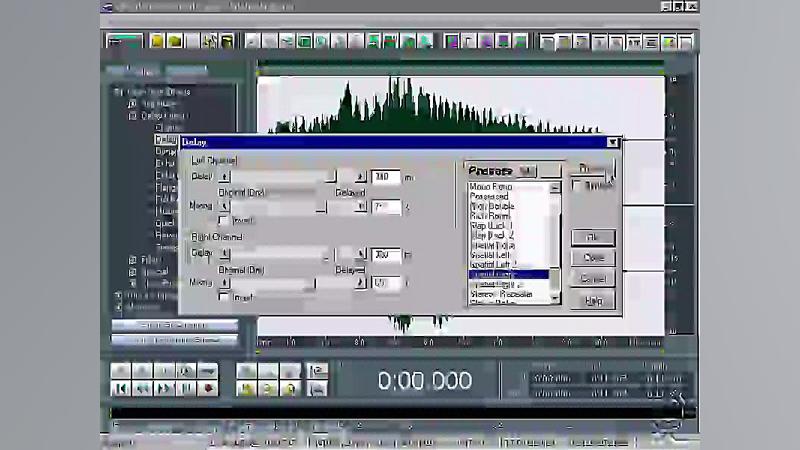Toggle the Group By Category button
The height and width of the screenshot is (450, 800).
tap(174, 325)
